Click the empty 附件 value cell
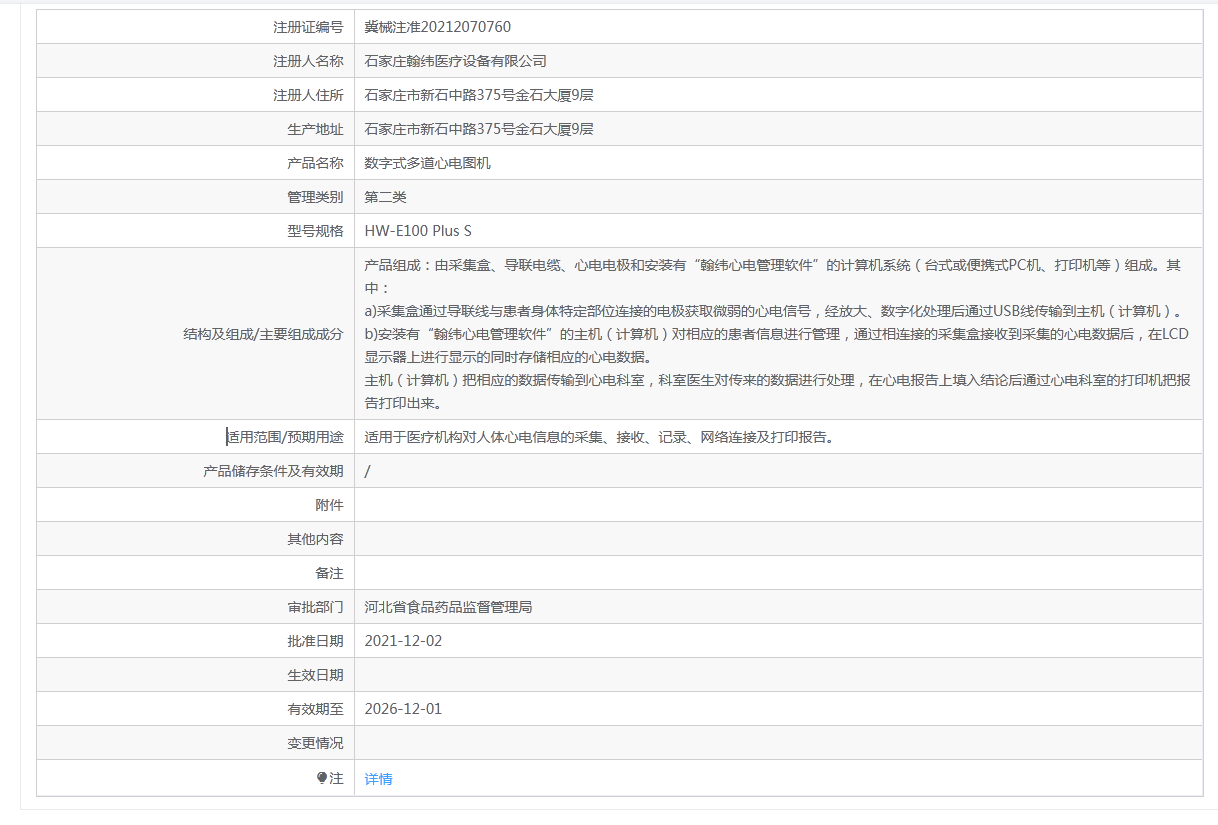Image resolution: width=1218 pixels, height=825 pixels. coord(777,505)
